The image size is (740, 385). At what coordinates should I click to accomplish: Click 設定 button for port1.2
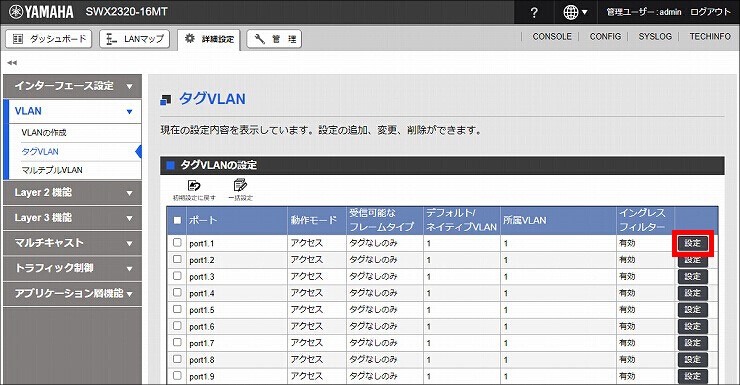click(x=693, y=260)
